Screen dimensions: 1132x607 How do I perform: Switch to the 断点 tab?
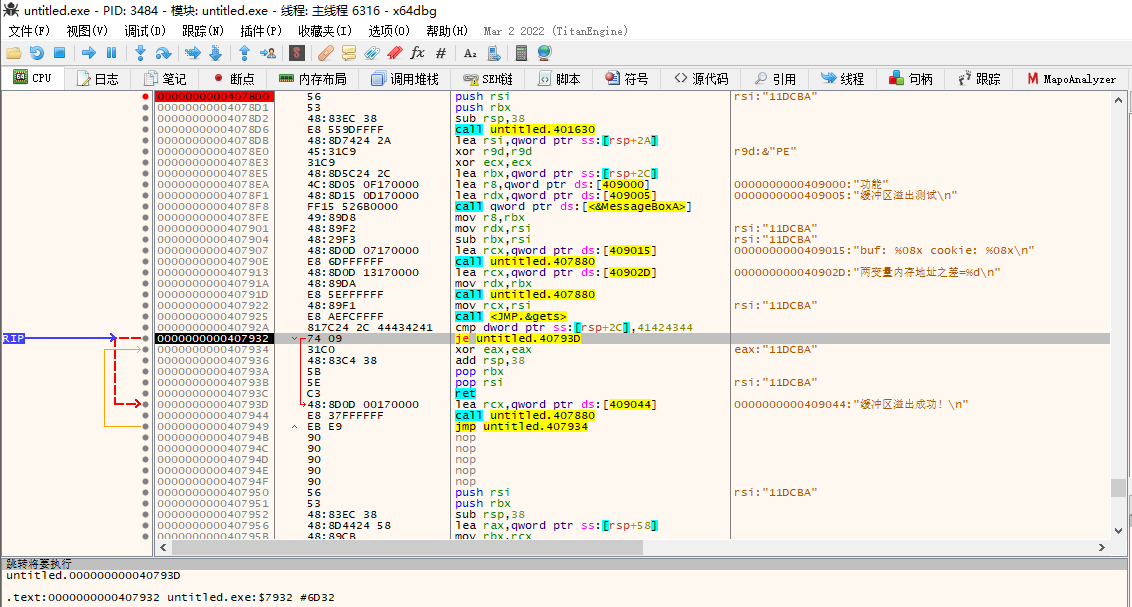(234, 79)
